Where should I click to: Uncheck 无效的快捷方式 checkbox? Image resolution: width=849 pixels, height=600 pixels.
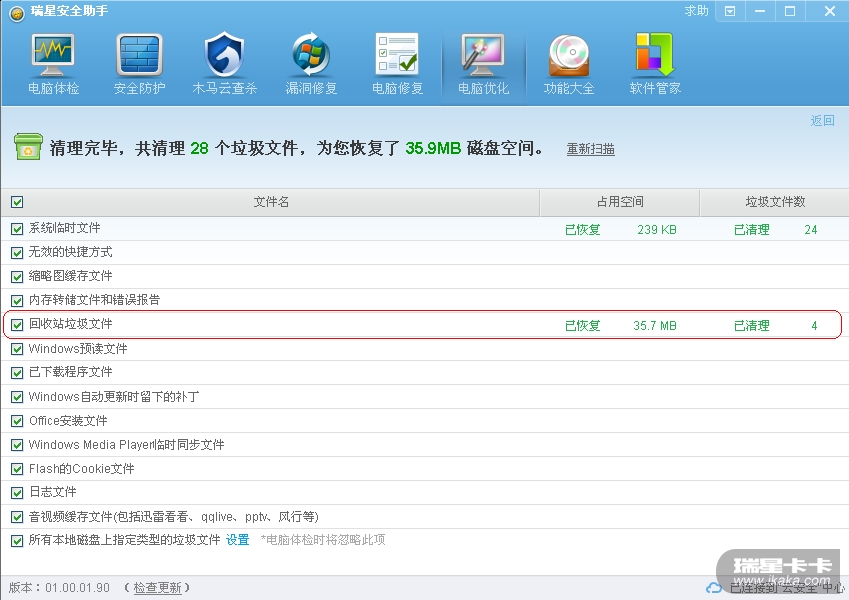17,253
